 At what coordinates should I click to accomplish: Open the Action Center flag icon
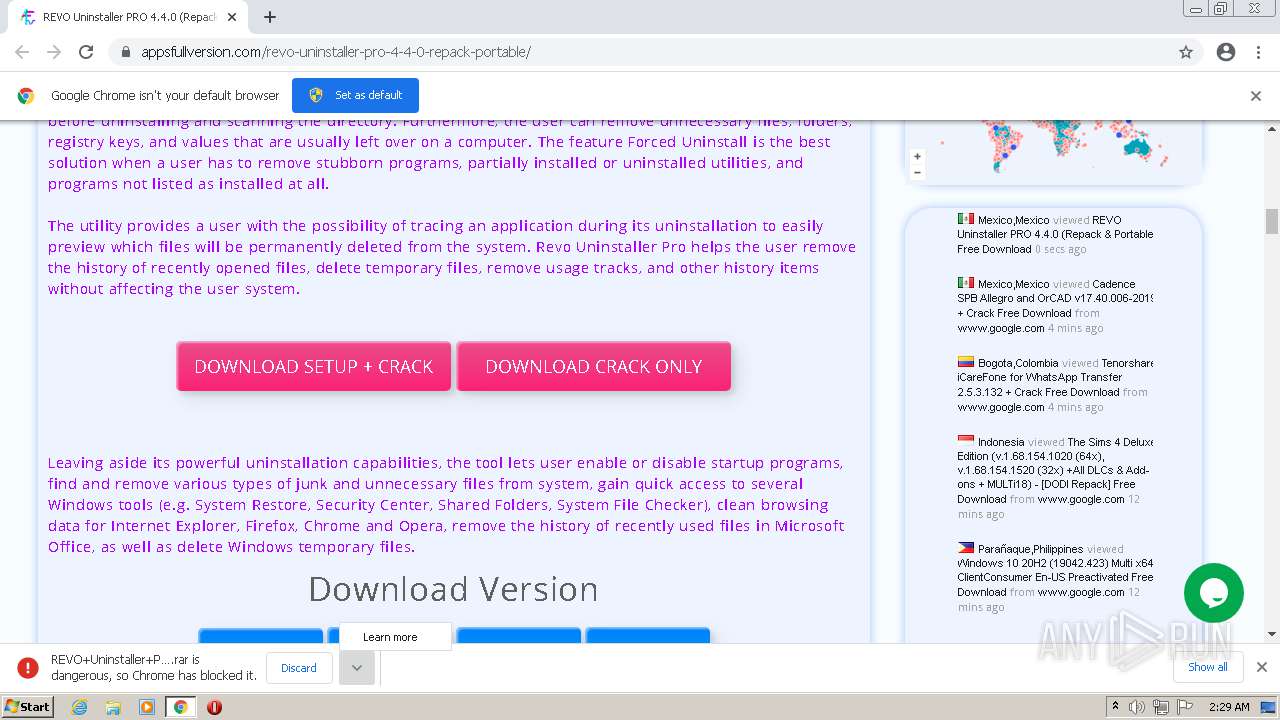tap(1184, 707)
